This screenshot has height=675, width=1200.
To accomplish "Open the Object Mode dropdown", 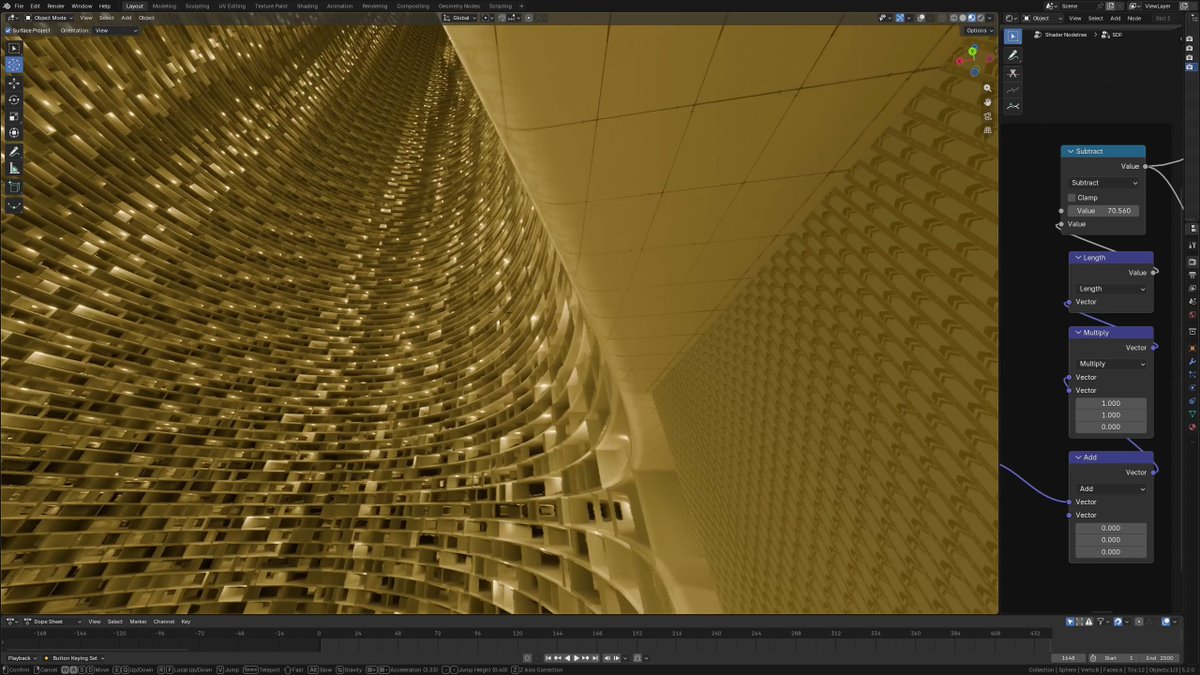I will [x=48, y=18].
